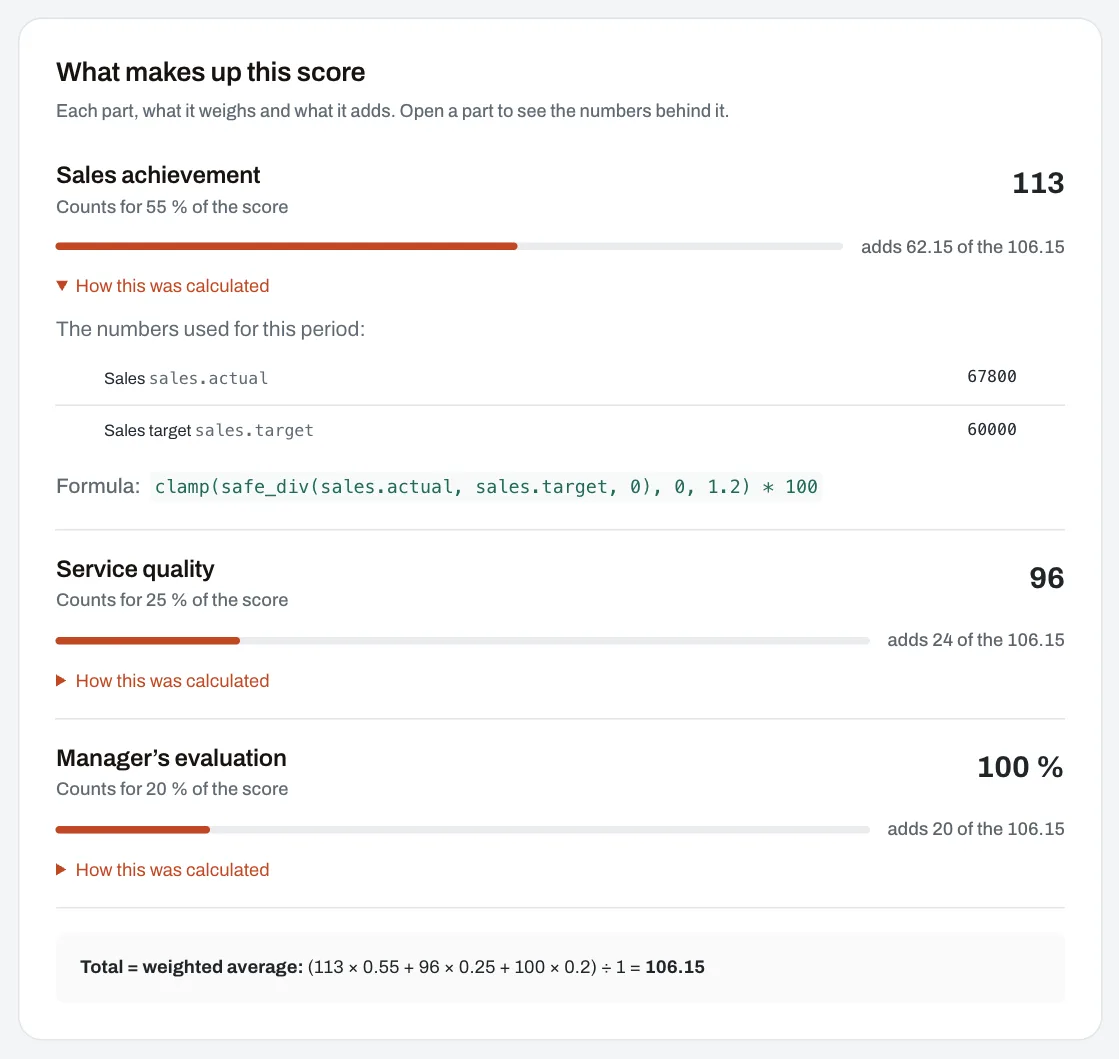Click the Manager's evaluation value 100 %

pyautogui.click(x=1021, y=767)
